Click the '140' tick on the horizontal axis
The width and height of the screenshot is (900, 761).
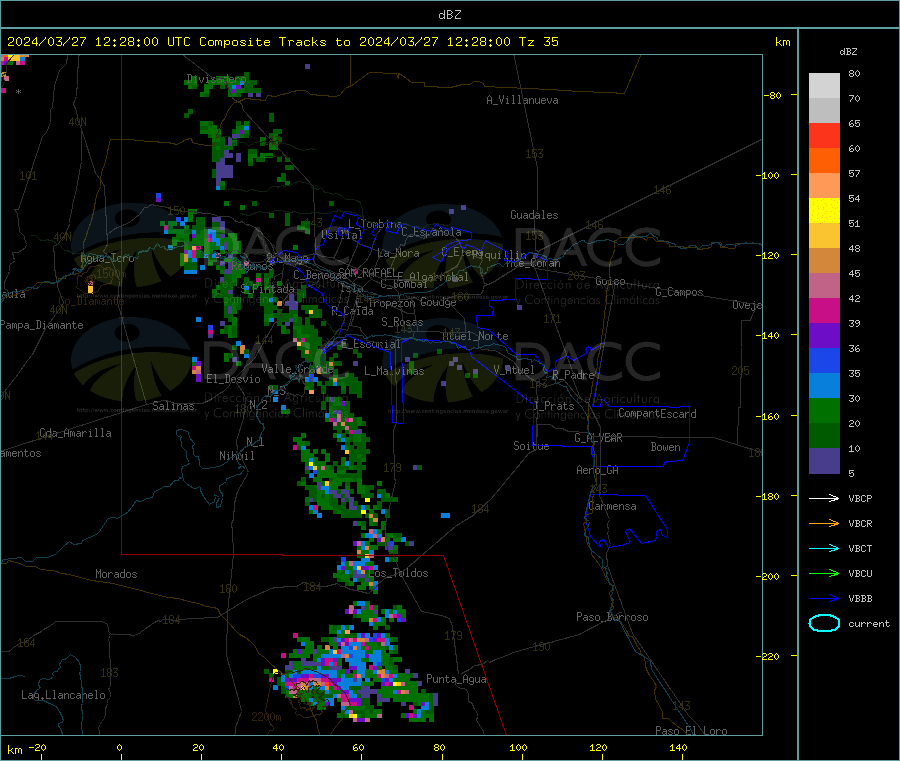click(678, 747)
